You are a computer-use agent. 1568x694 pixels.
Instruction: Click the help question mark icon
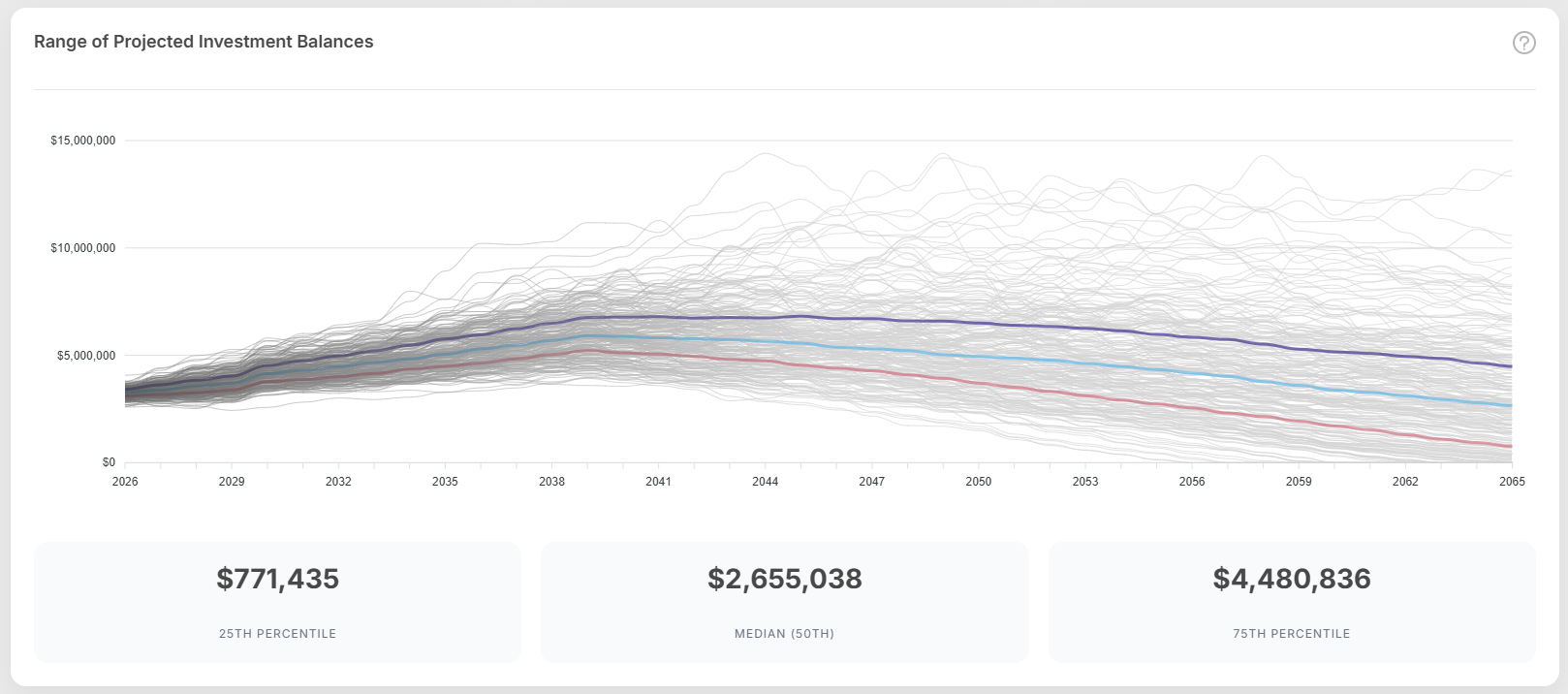tap(1523, 43)
